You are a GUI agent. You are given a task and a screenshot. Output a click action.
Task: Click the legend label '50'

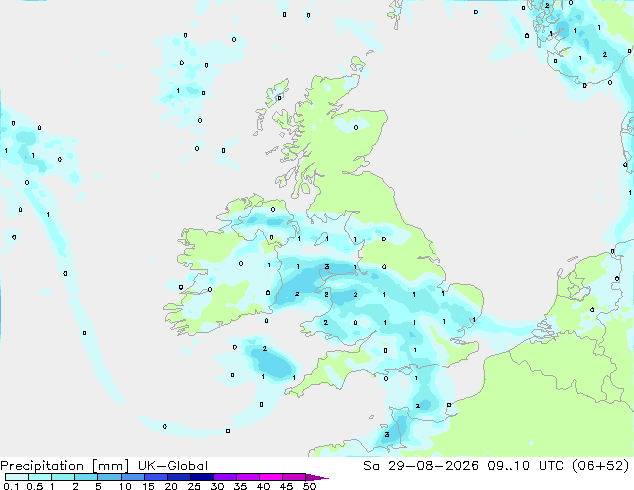[309, 486]
